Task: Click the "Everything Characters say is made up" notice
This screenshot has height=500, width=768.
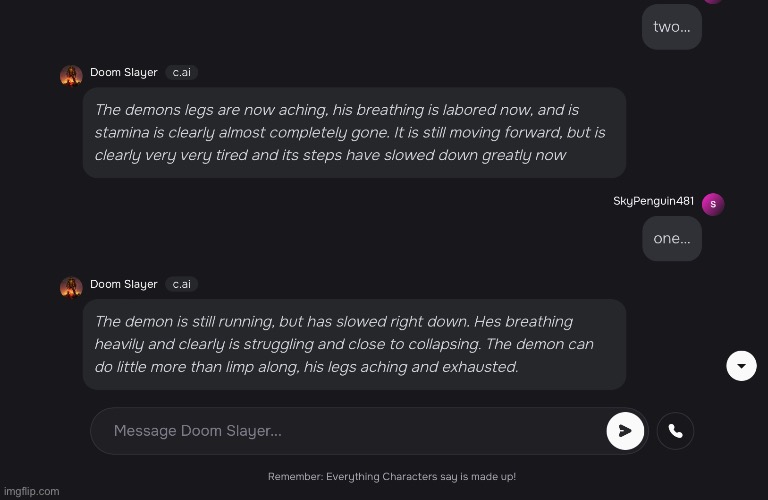Action: coord(391,477)
